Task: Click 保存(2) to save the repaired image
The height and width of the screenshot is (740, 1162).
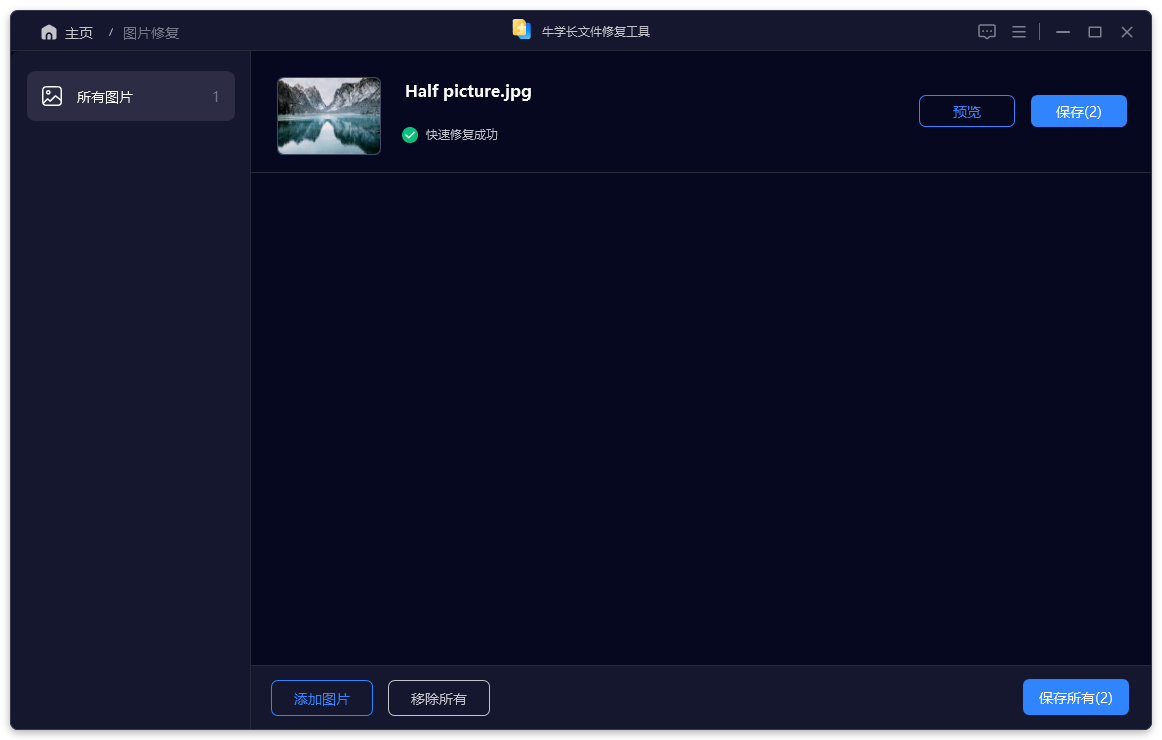Action: point(1078,111)
